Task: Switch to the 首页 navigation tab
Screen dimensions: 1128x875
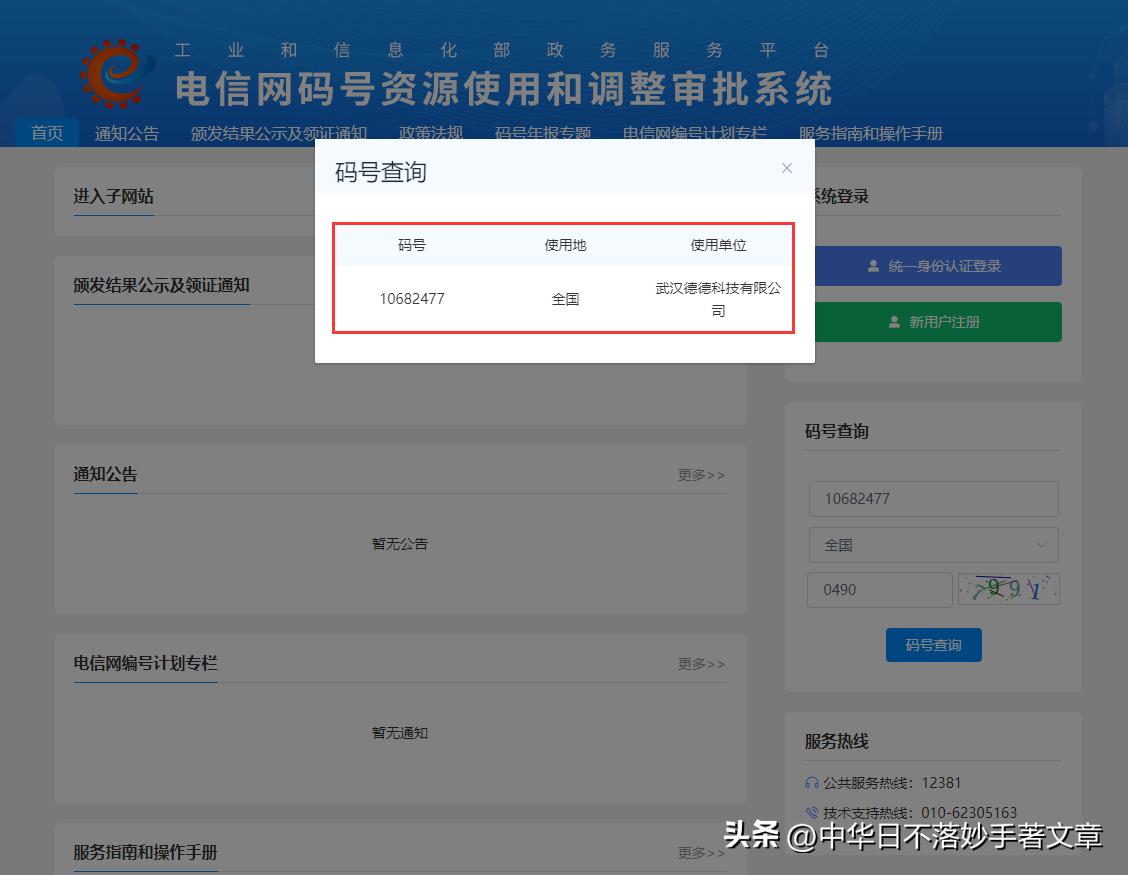Action: coord(46,131)
